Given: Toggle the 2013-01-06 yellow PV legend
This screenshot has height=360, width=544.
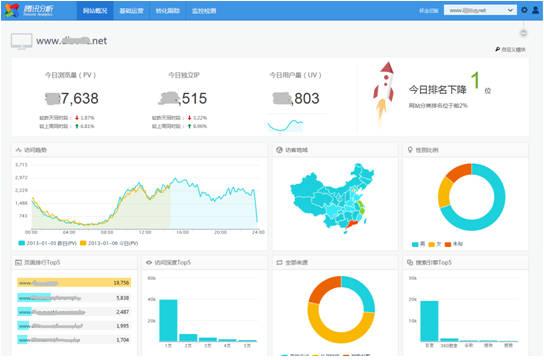Looking at the screenshot, I should tap(109, 243).
